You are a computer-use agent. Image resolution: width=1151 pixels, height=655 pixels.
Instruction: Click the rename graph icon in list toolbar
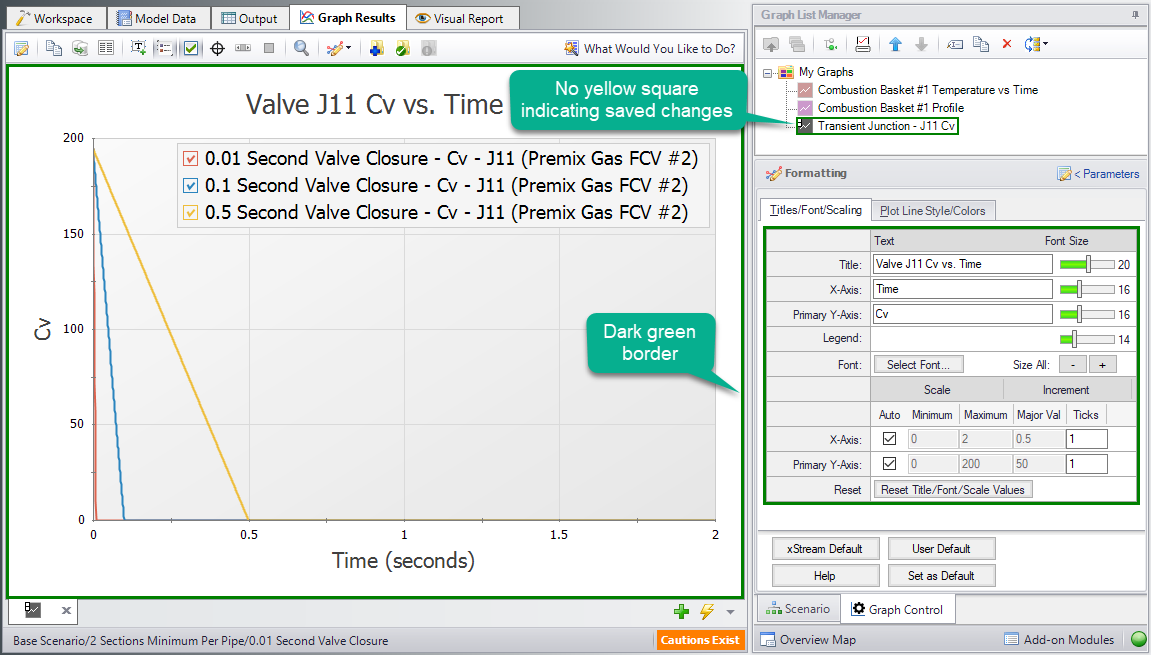956,44
